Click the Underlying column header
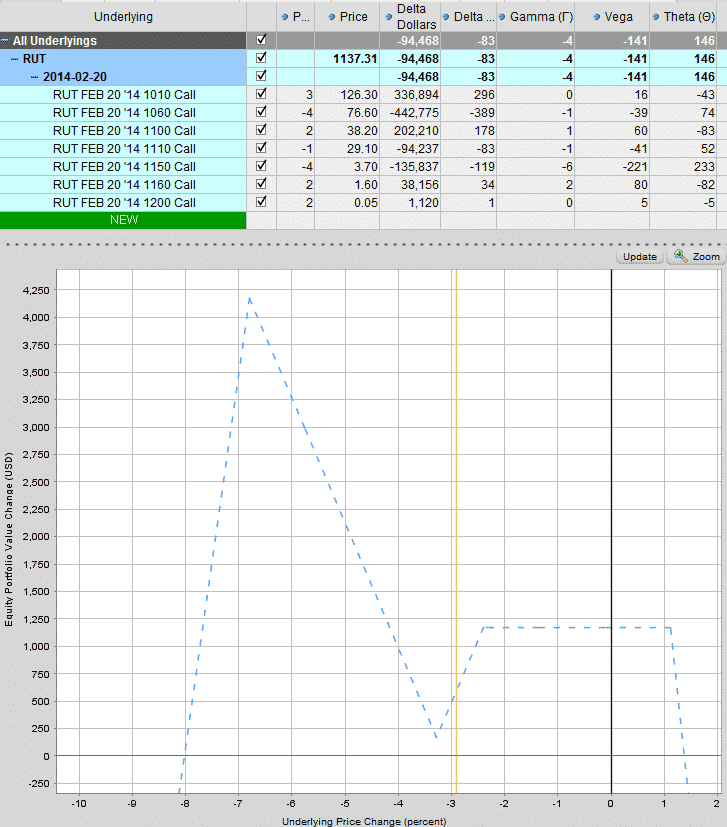This screenshot has height=827, width=727. point(123,16)
